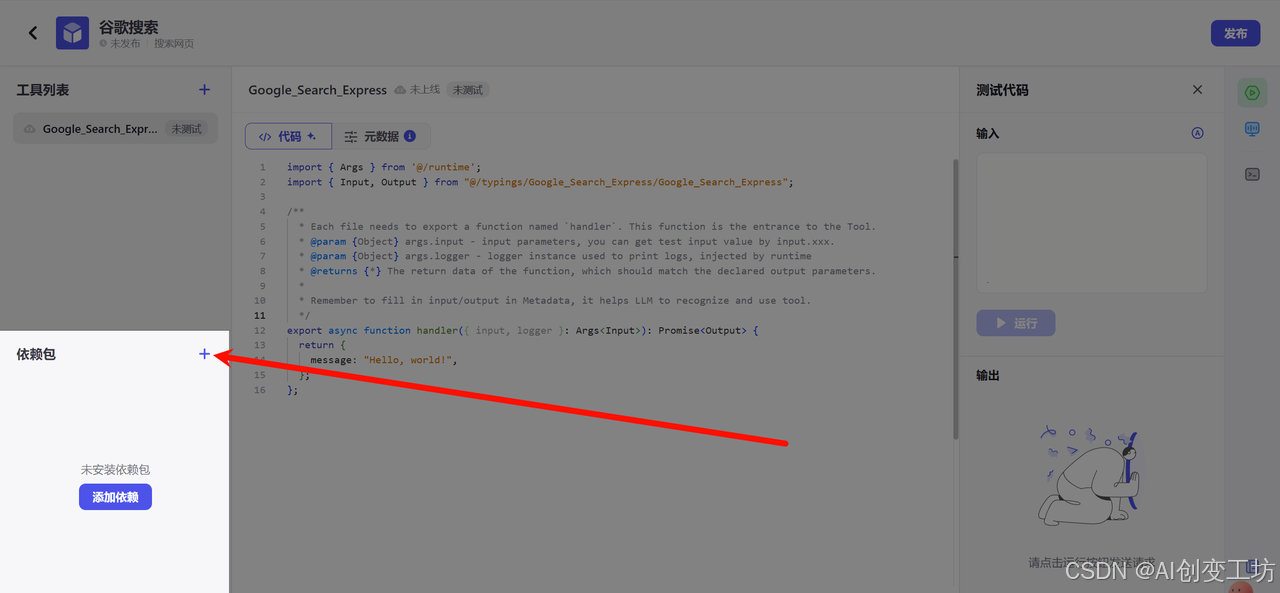Click the 未测试 tag beside the tool title
Image resolution: width=1280 pixels, height=593 pixels.
pos(467,90)
